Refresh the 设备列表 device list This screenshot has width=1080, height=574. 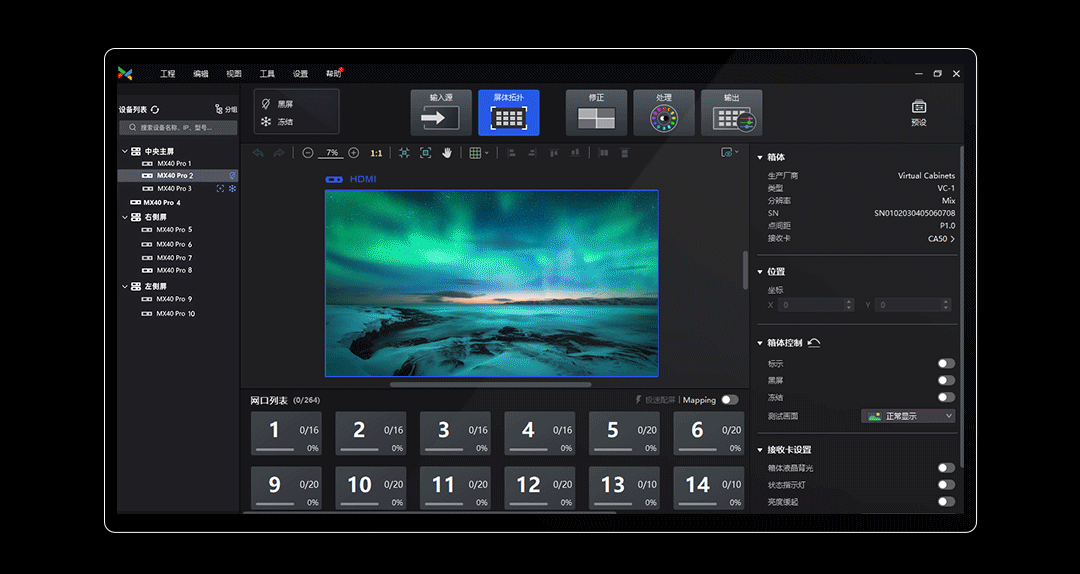pyautogui.click(x=155, y=110)
